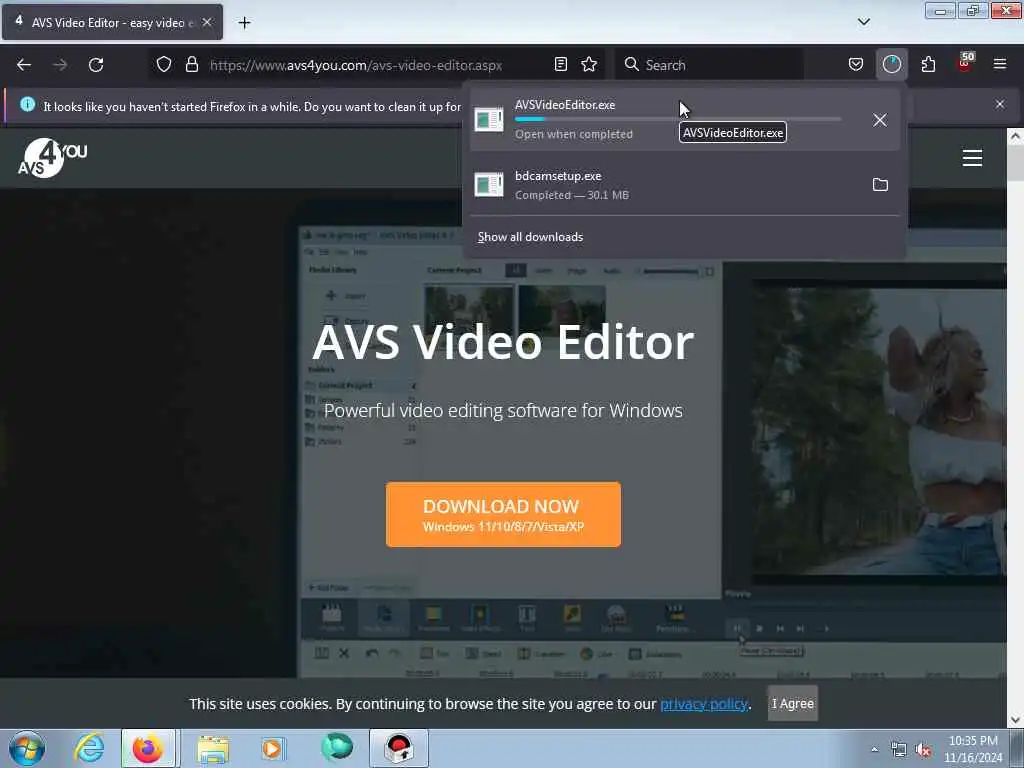Screen dimensions: 1024x768
Task: Click the Bandicam recorder taskbar icon
Action: (x=399, y=748)
